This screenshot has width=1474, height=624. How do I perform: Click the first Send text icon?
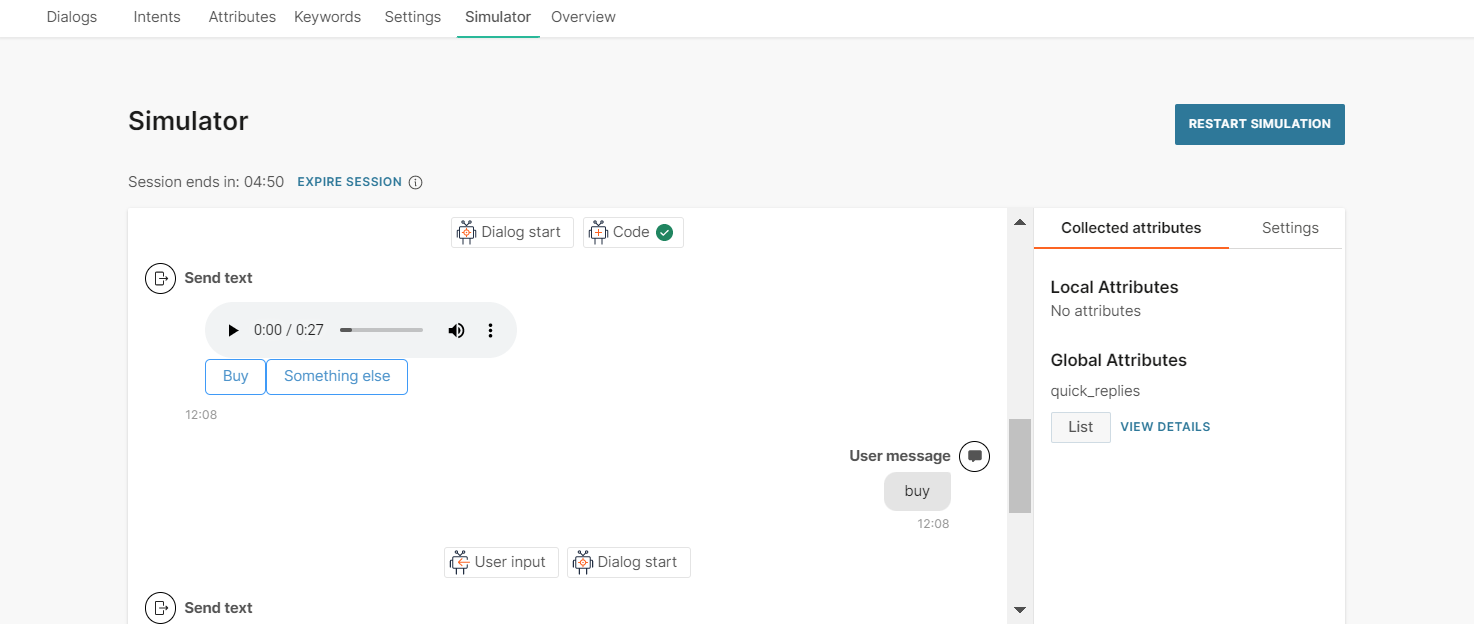[160, 278]
